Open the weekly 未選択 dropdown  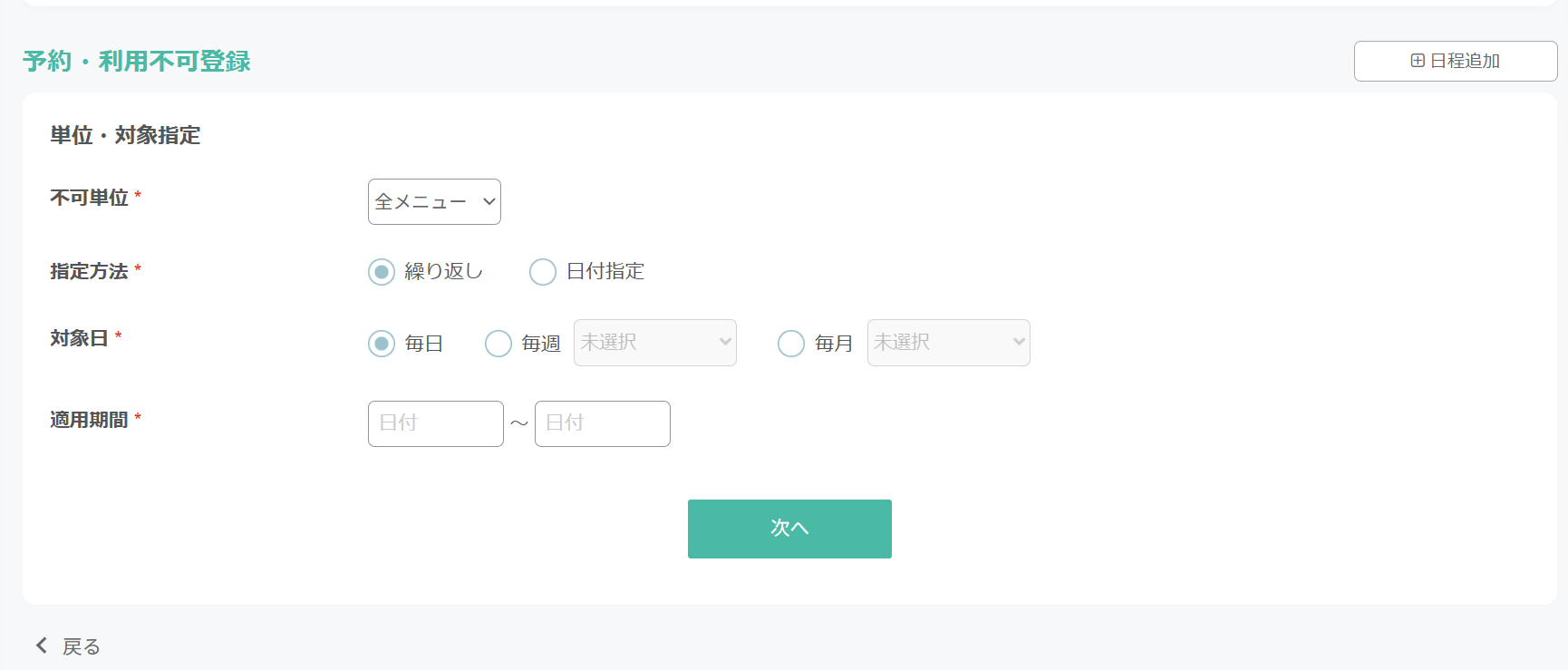655,343
